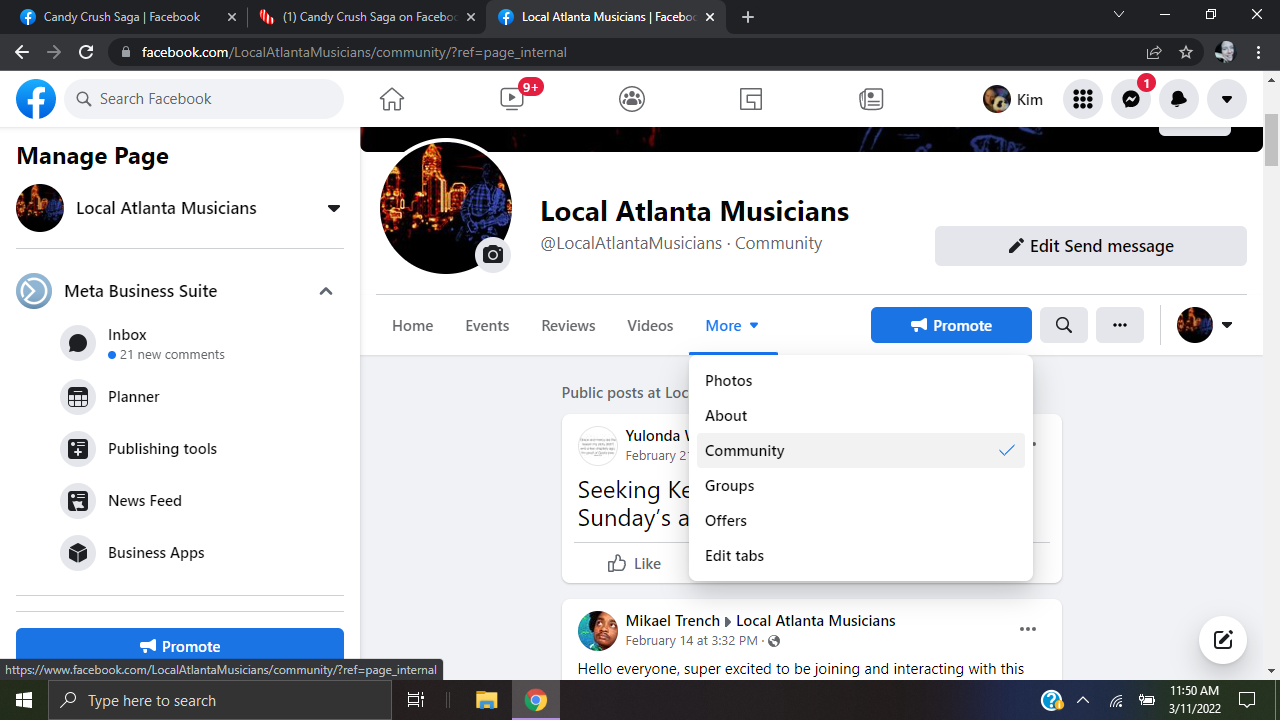Collapse the Meta Business Suite section
The image size is (1280, 720).
pos(326,291)
